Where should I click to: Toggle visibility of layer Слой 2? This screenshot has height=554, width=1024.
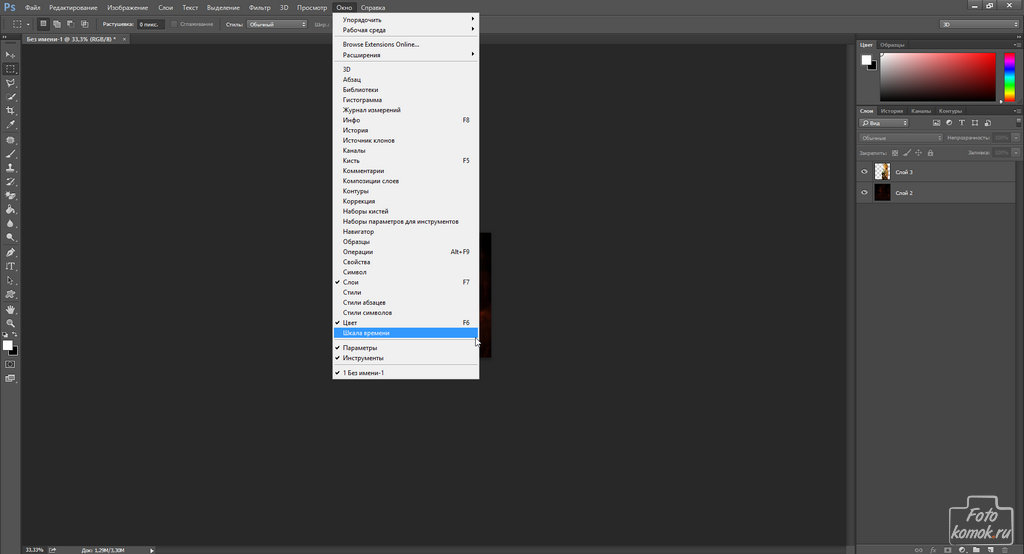tap(865, 192)
